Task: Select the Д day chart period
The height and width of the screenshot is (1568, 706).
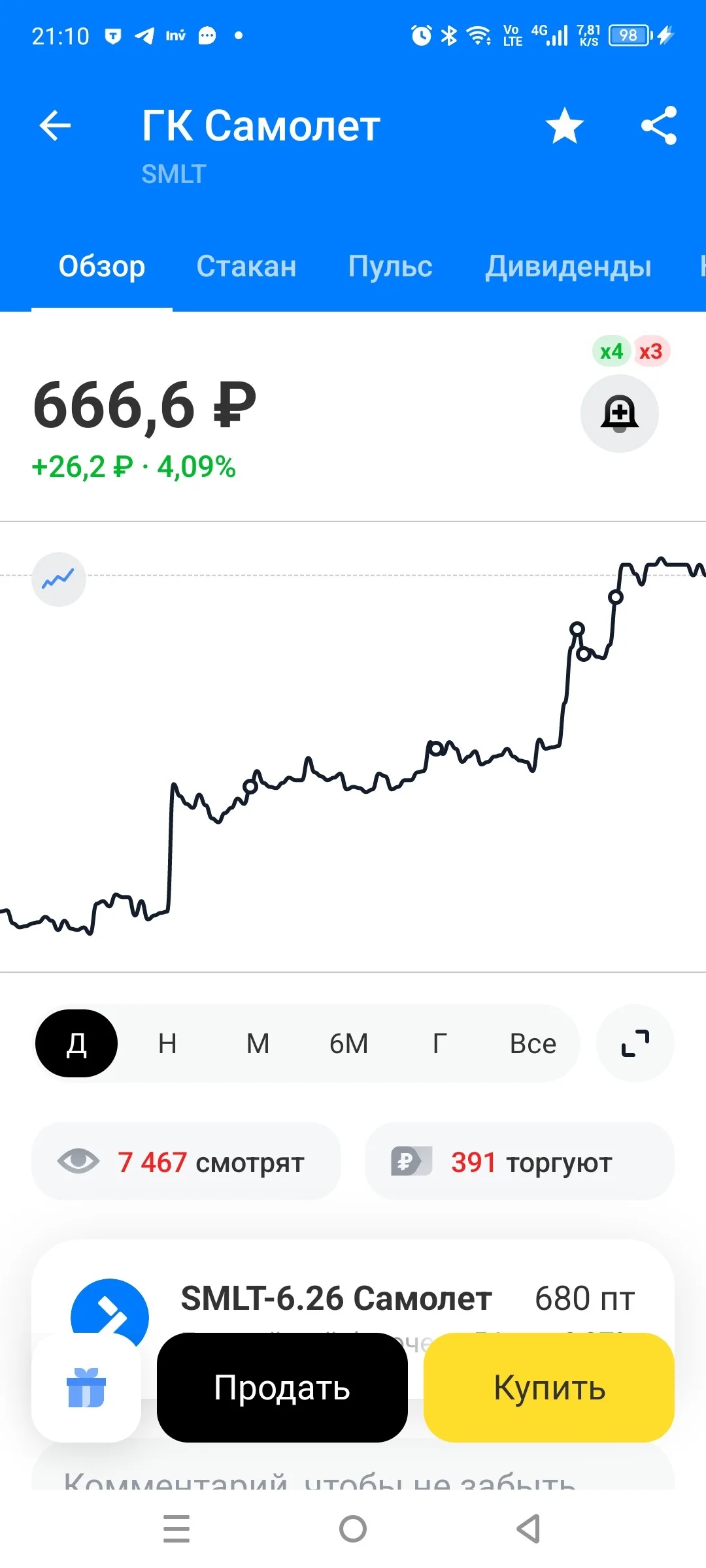Action: click(76, 1043)
